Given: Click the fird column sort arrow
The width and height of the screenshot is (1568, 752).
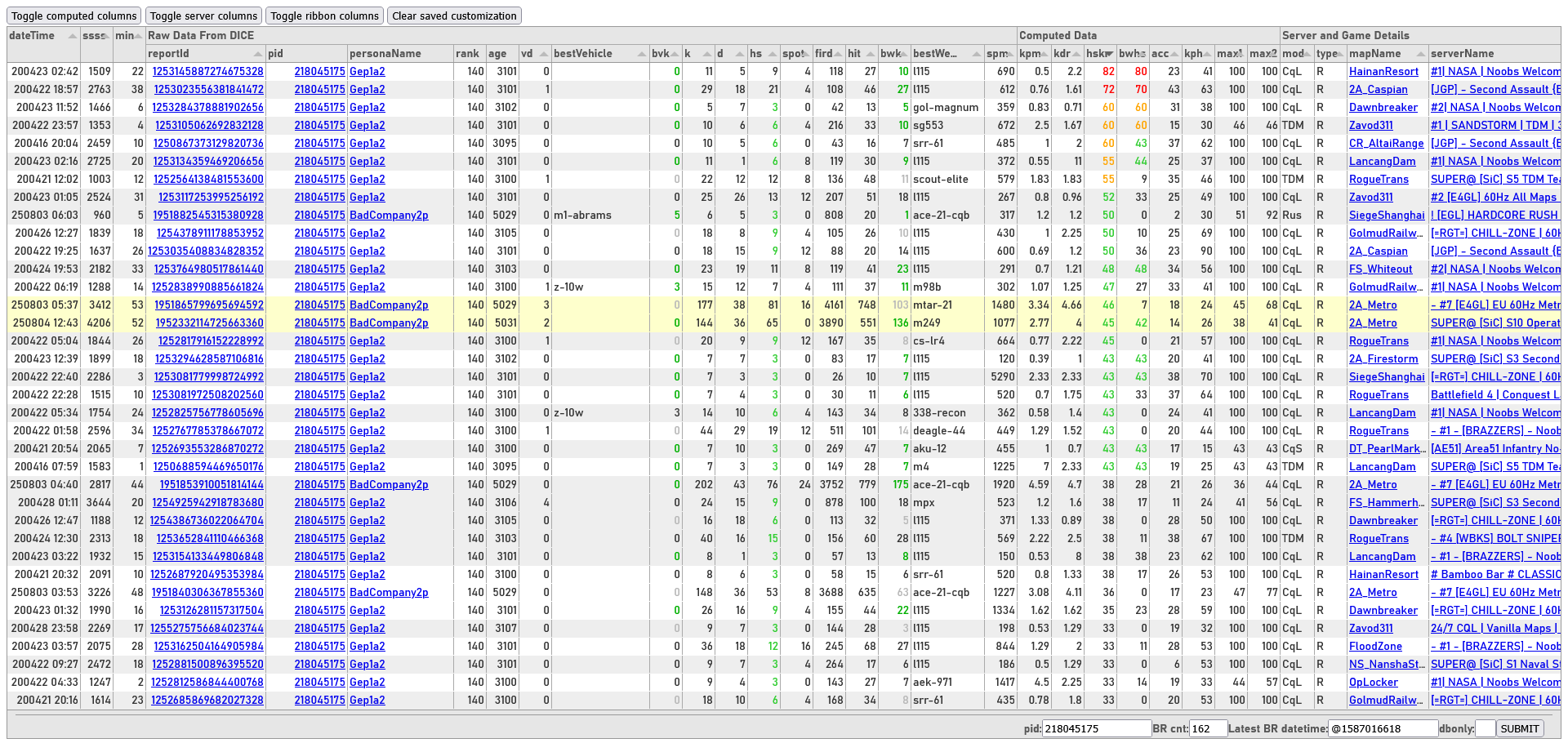Looking at the screenshot, I should (x=838, y=54).
